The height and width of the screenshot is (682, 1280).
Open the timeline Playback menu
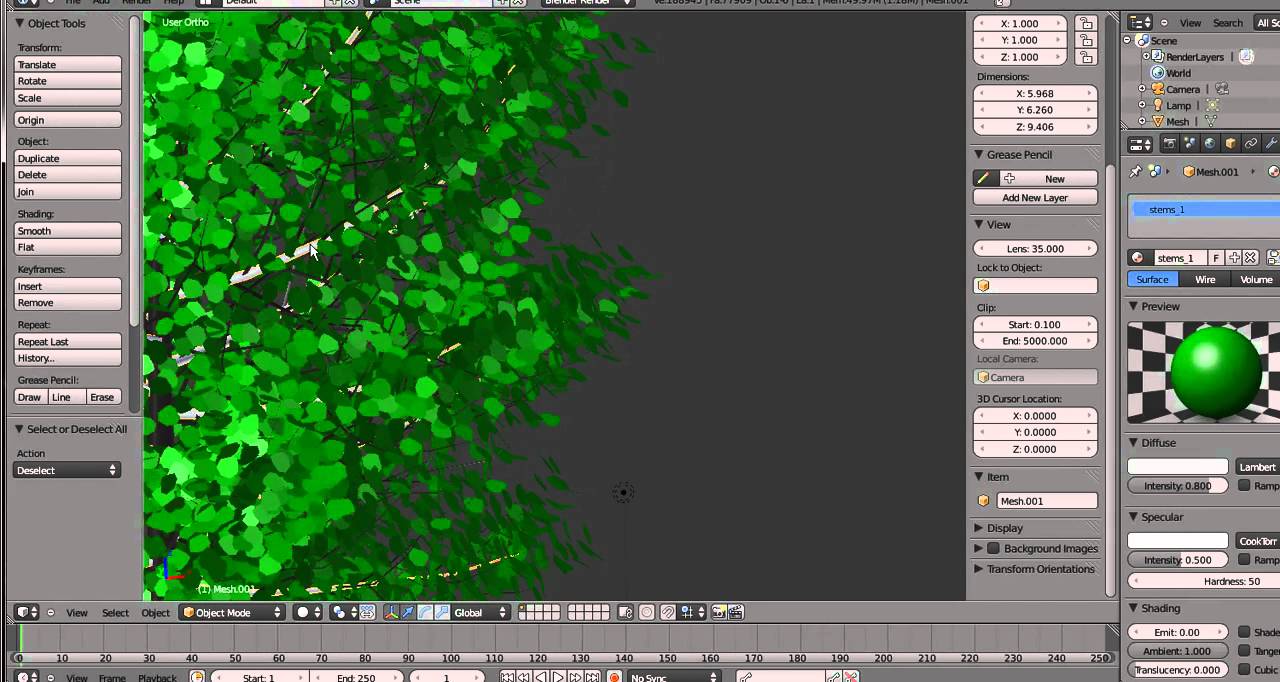157,677
